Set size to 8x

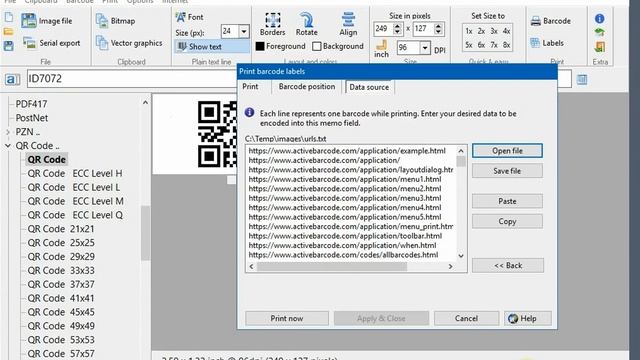point(507,45)
